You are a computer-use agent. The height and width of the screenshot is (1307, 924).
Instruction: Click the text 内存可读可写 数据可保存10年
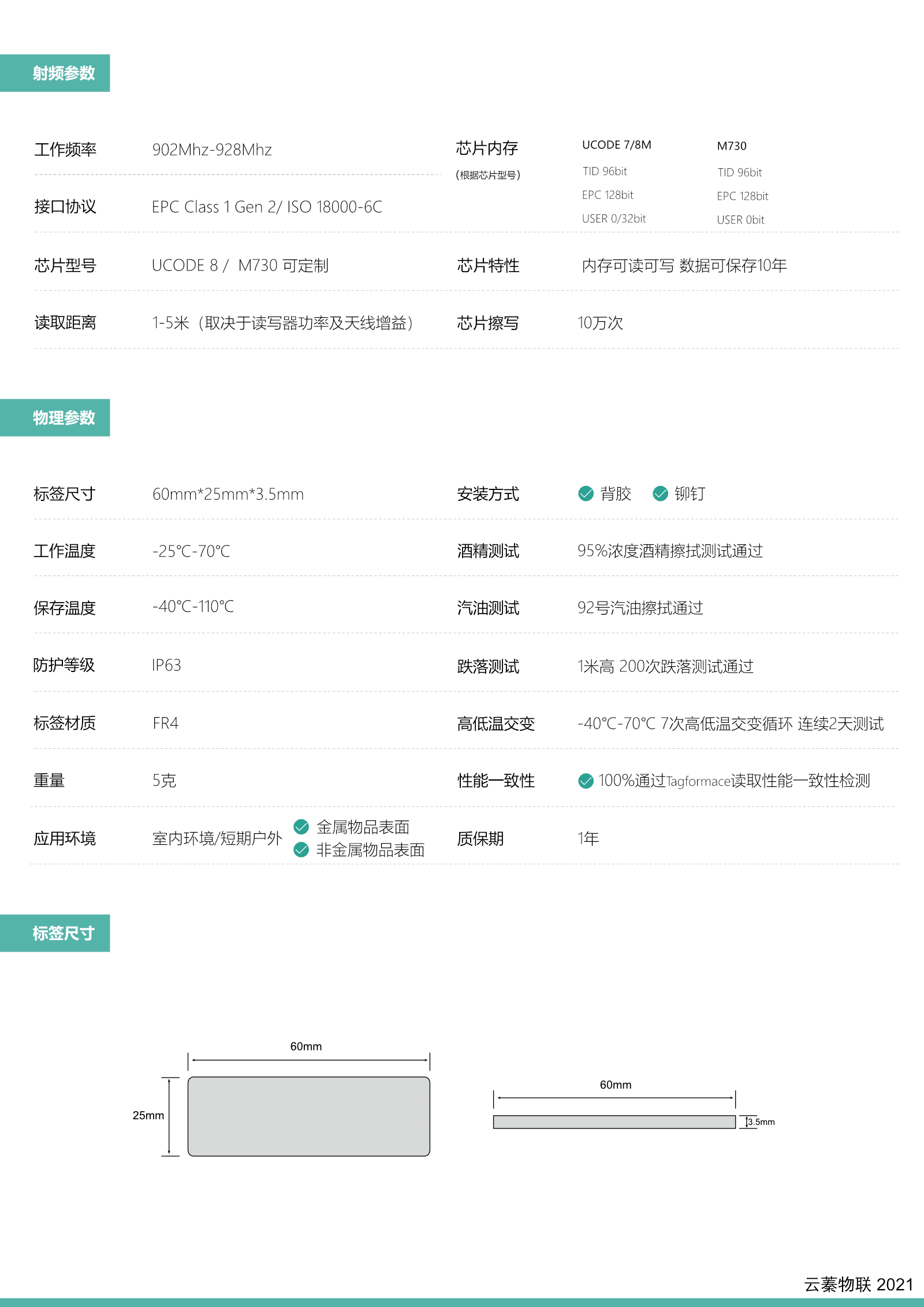[x=684, y=265]
